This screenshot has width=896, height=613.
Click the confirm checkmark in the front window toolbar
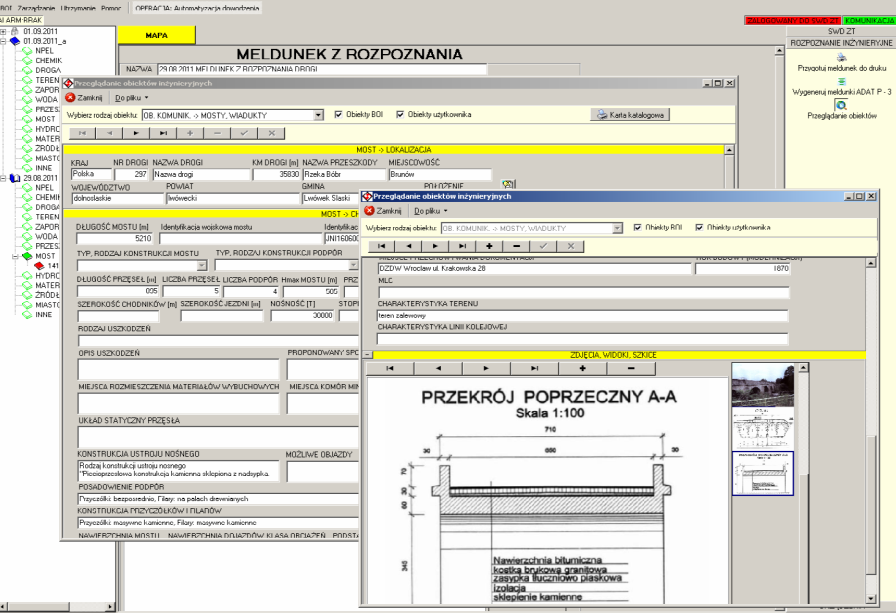click(x=543, y=246)
